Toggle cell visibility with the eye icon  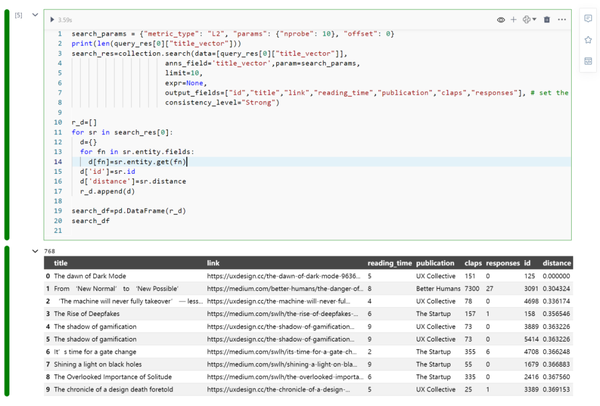point(502,19)
